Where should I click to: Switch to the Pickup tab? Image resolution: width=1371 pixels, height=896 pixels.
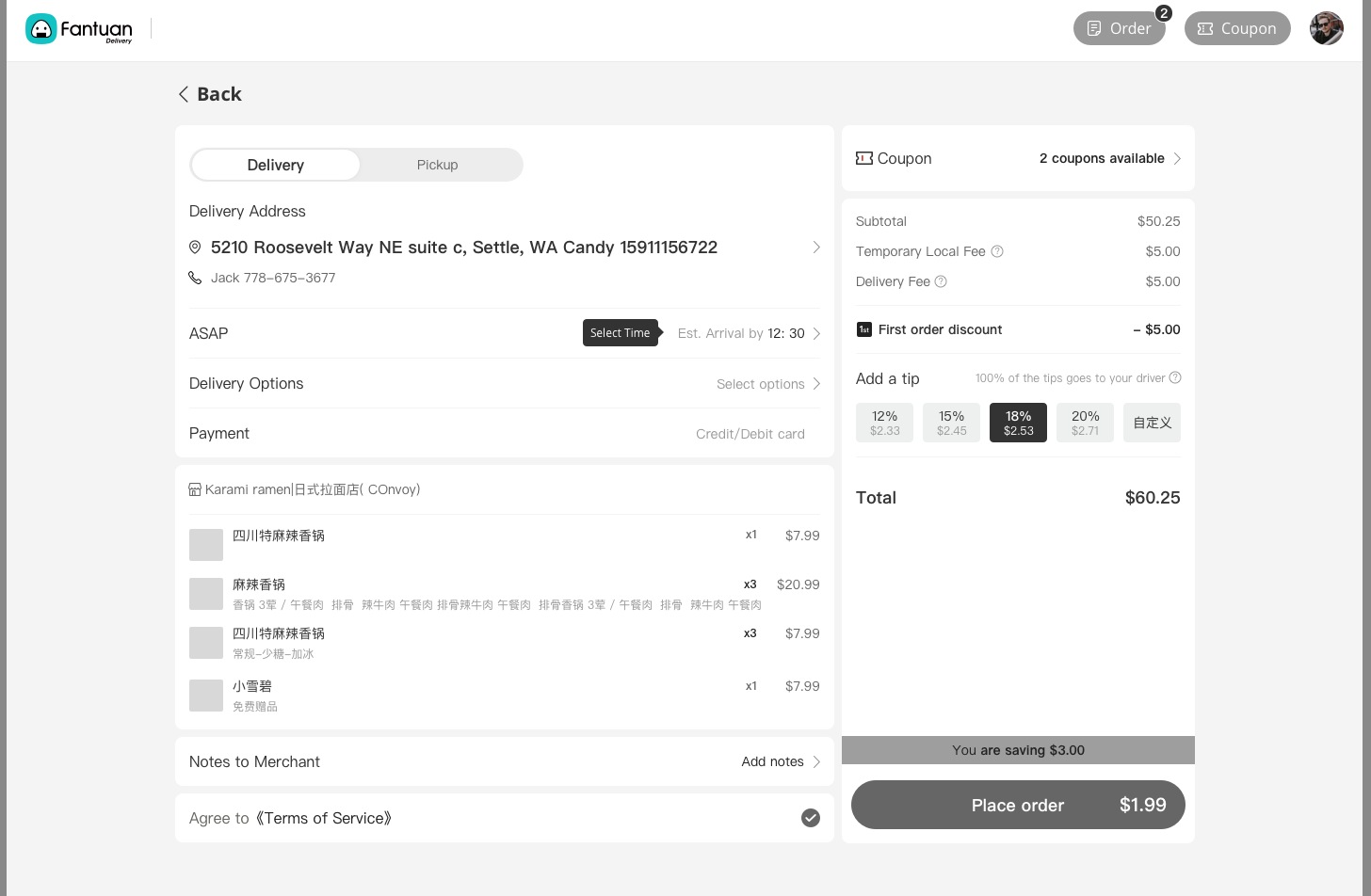(x=438, y=165)
